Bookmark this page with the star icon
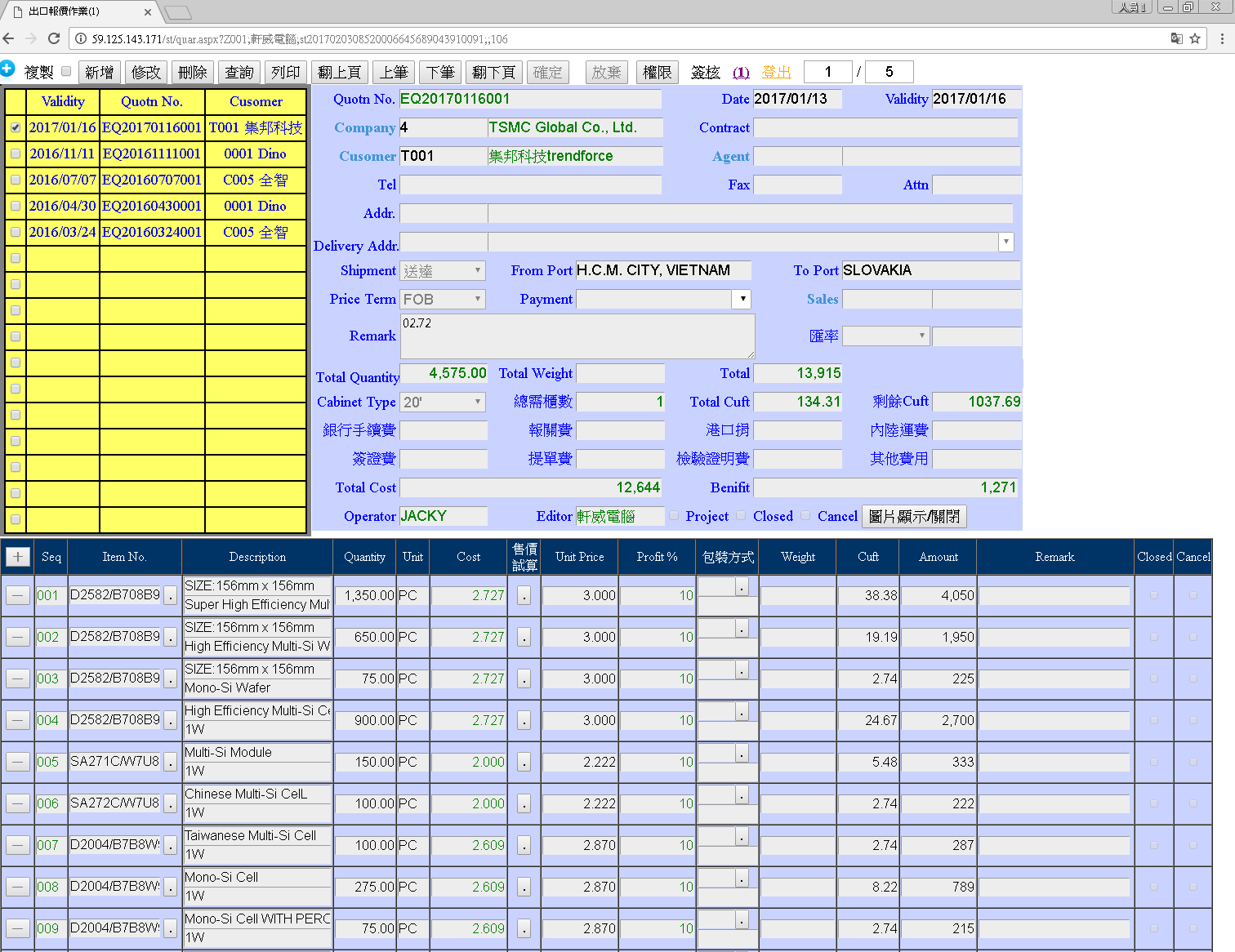The height and width of the screenshot is (952, 1235). [1195, 38]
